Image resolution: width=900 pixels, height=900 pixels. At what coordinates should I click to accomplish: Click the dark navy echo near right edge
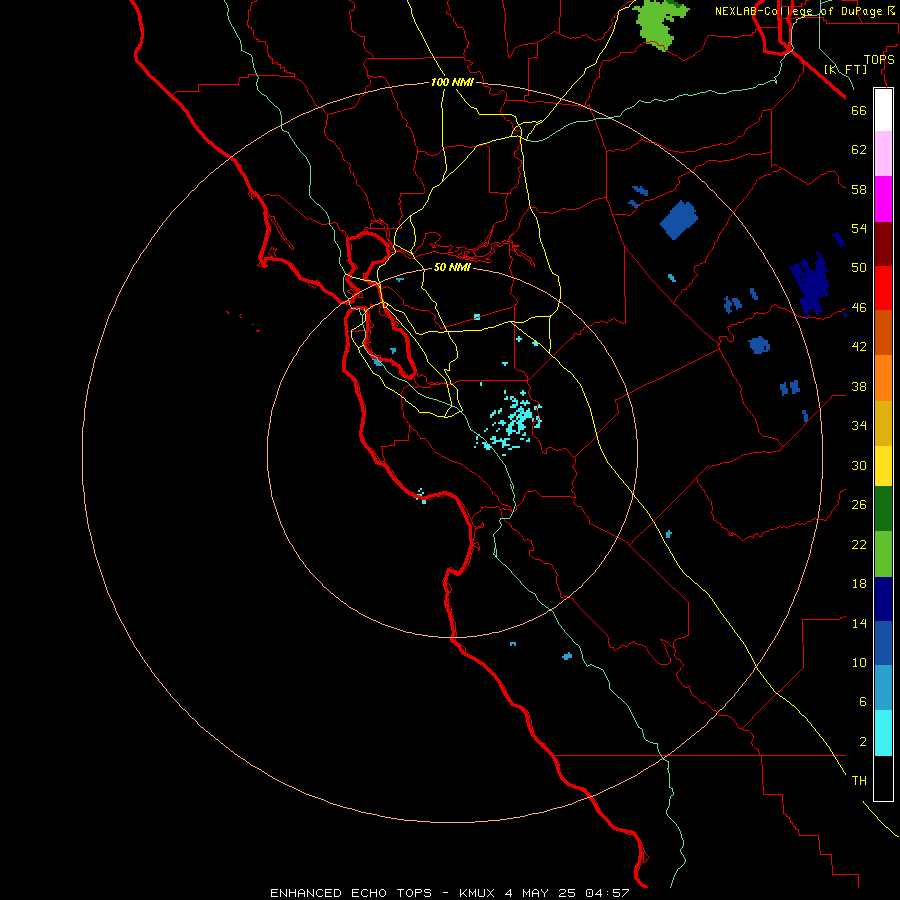pos(810,285)
